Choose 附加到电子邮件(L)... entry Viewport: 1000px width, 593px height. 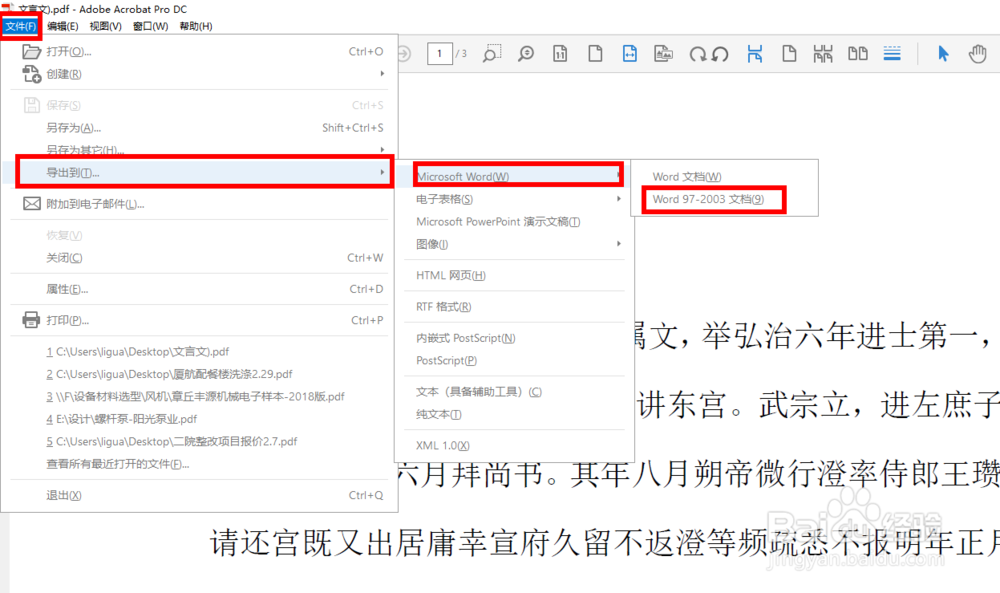[x=200, y=204]
